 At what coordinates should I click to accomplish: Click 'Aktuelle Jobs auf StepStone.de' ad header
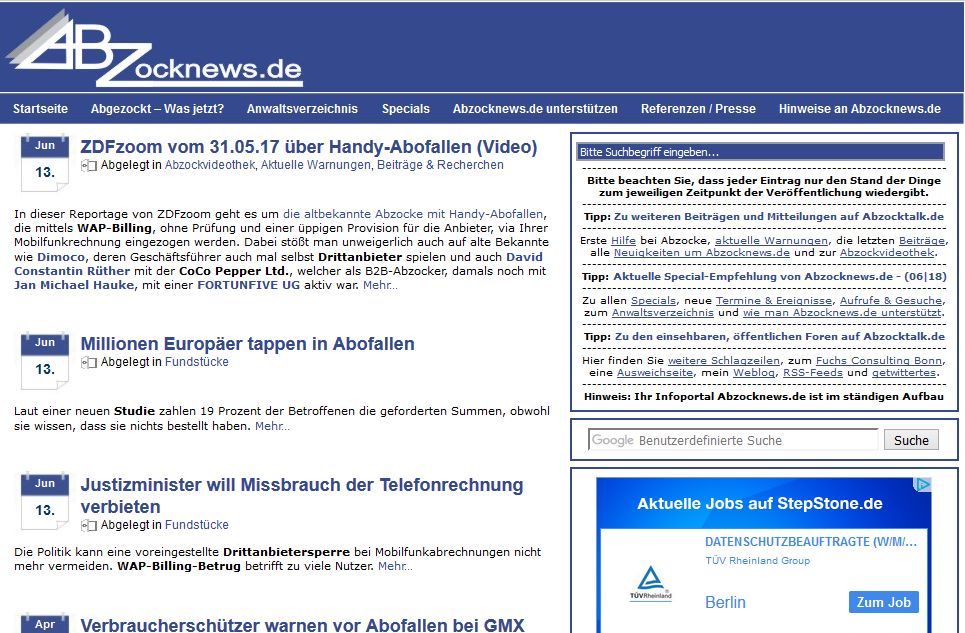pos(759,504)
